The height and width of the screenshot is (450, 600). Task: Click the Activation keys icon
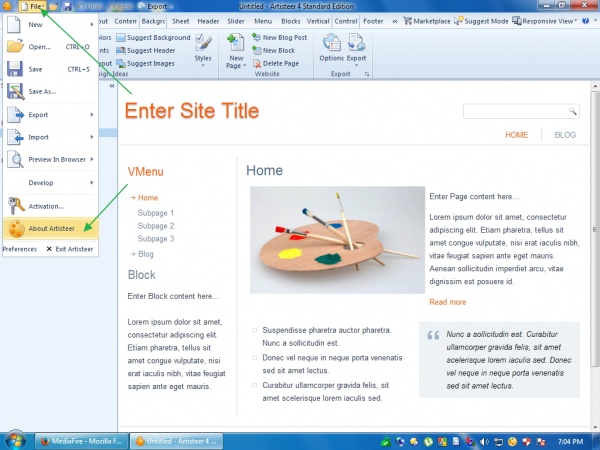tap(16, 206)
